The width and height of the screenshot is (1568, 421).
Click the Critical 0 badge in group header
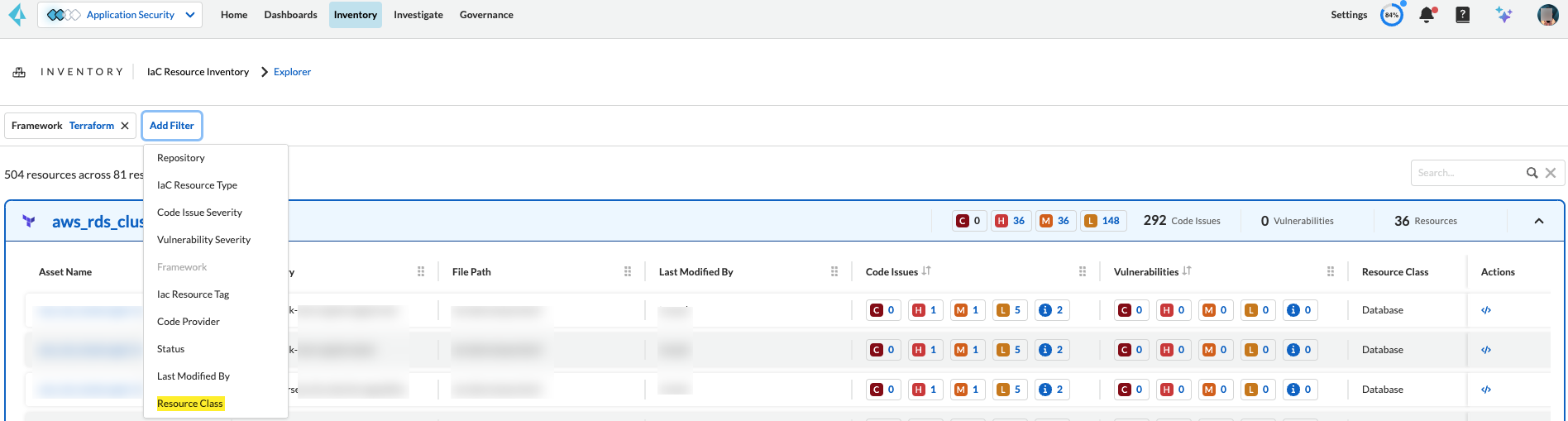(968, 221)
